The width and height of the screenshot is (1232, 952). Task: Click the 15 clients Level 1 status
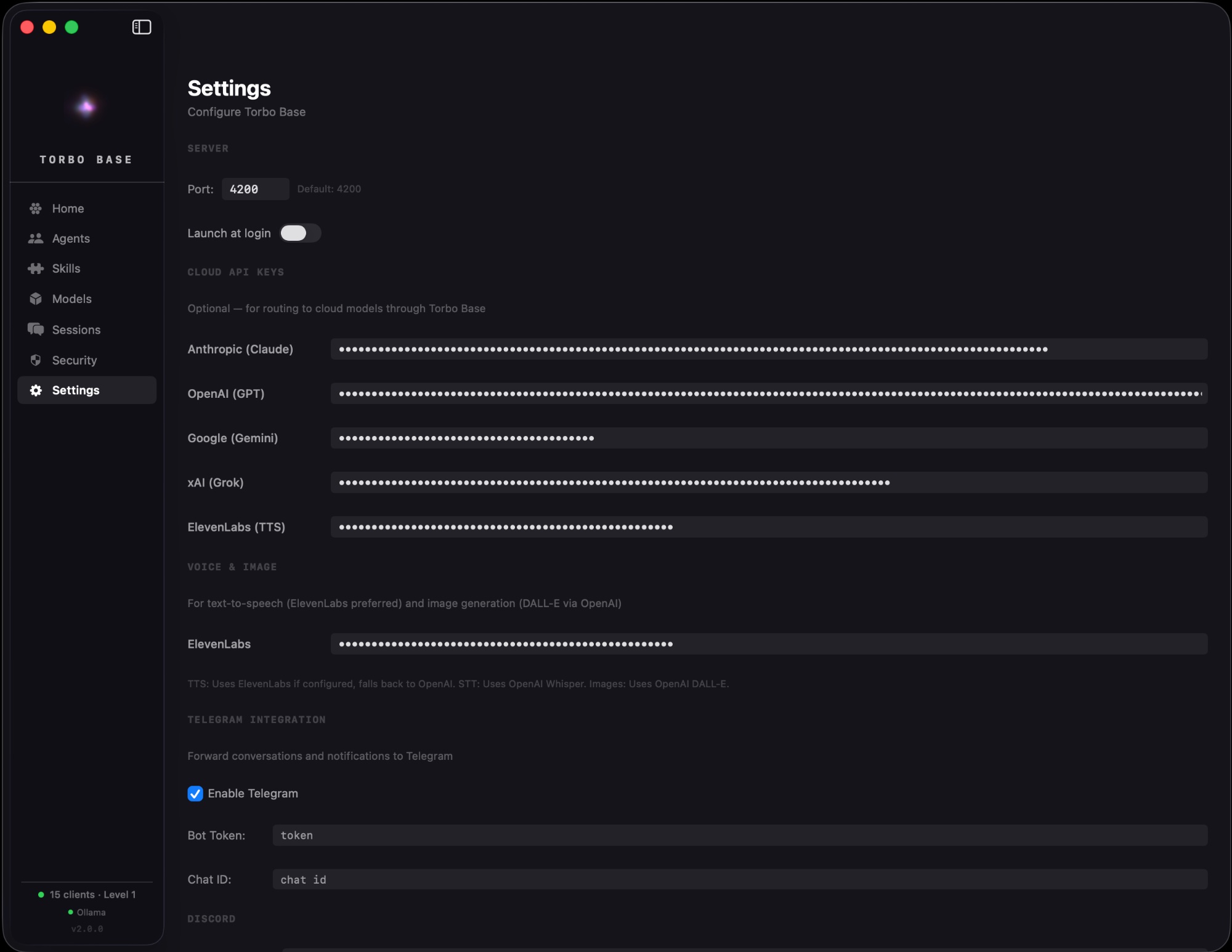tap(92, 895)
